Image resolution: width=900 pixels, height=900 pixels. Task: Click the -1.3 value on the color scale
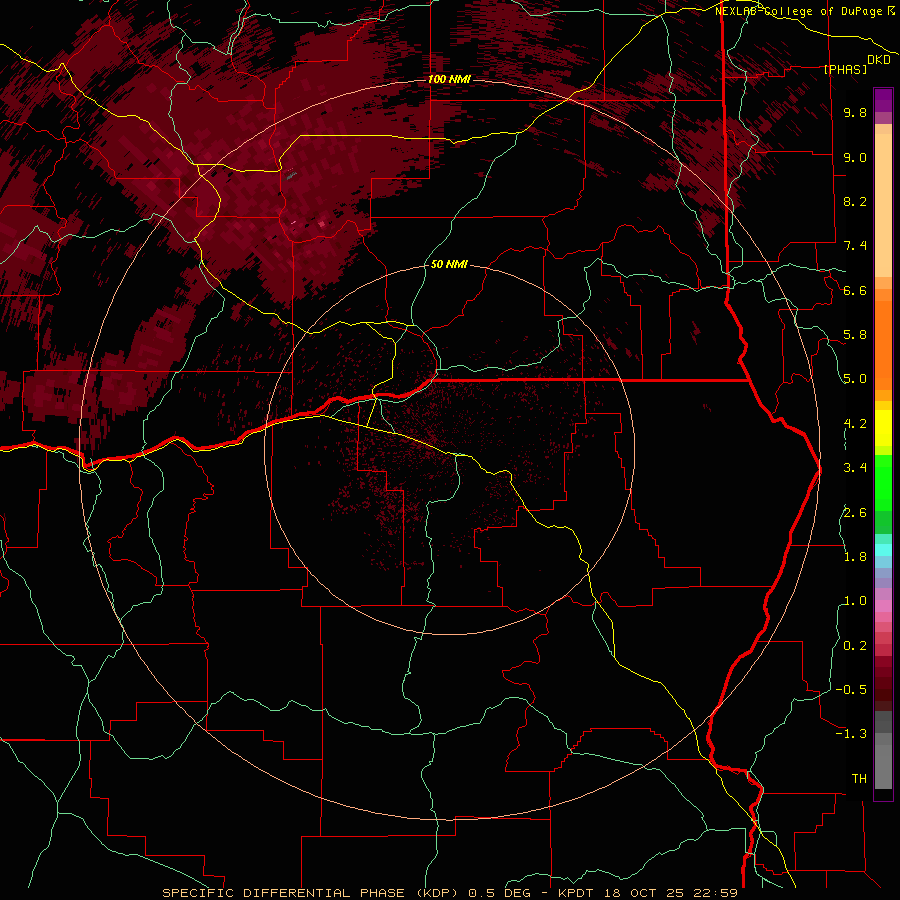(851, 734)
